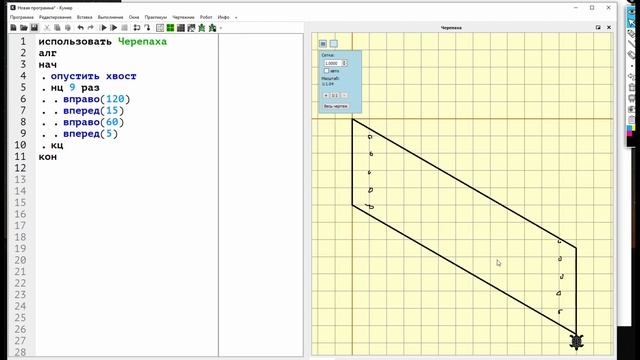This screenshot has width=640, height=360.
Task: Show the first green turtle actor icon
Action: pos(202,28)
